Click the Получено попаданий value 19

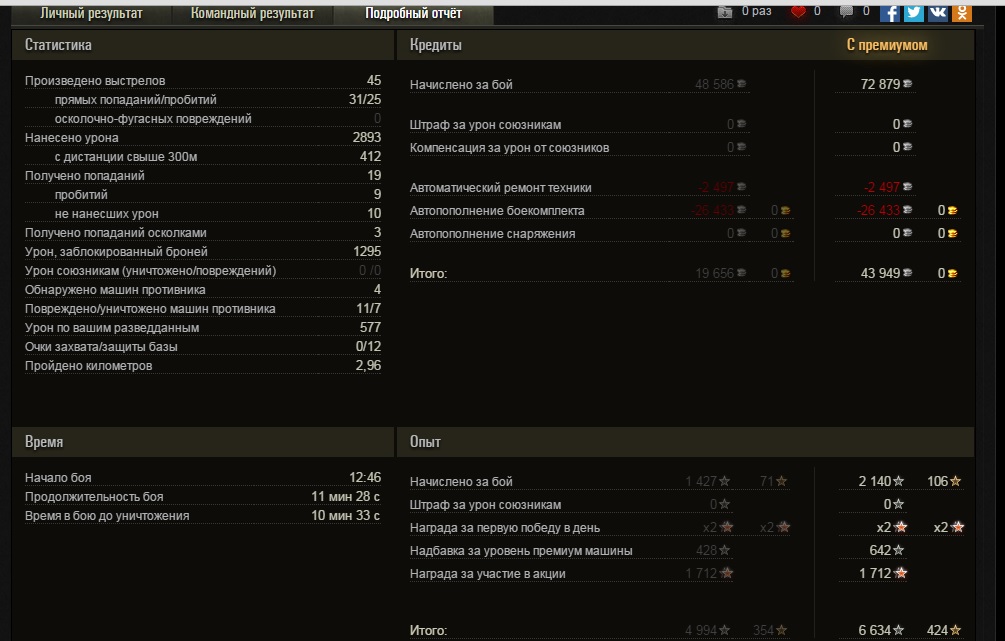[374, 176]
